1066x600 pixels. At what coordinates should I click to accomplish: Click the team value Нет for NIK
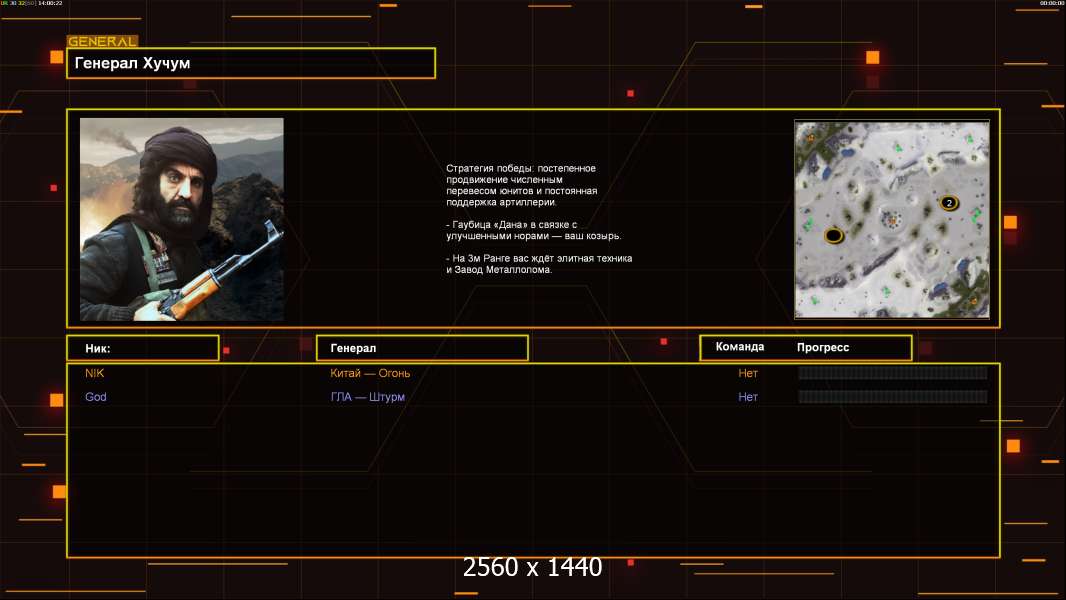[748, 373]
